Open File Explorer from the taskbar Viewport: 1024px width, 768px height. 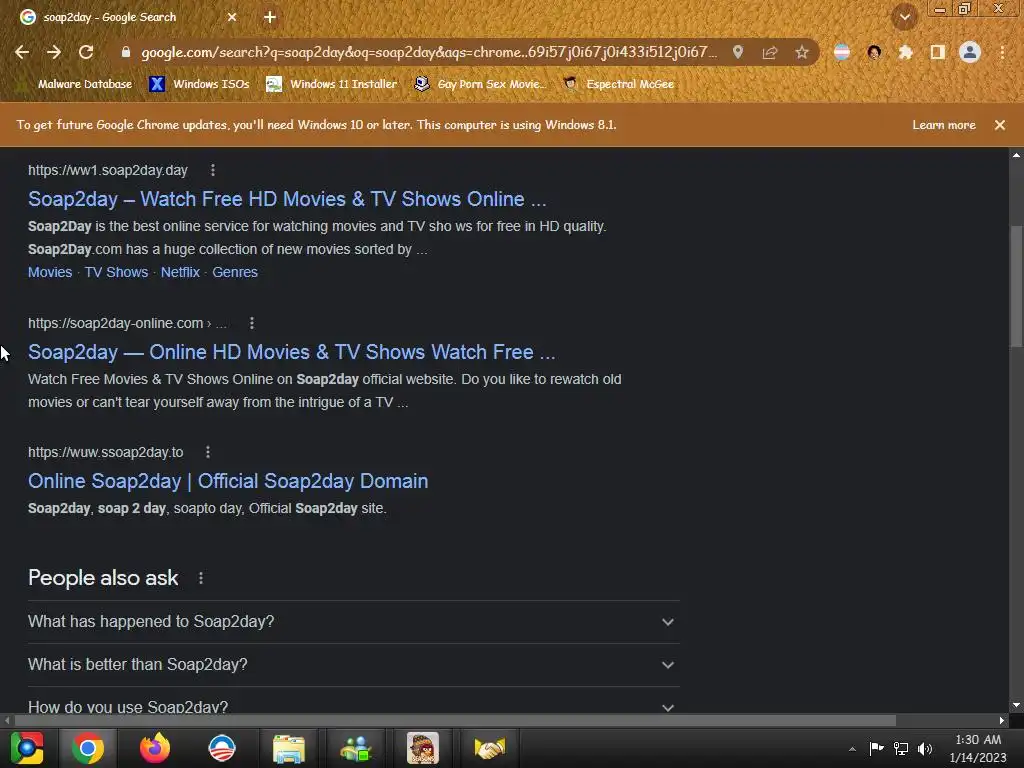pyautogui.click(x=289, y=748)
